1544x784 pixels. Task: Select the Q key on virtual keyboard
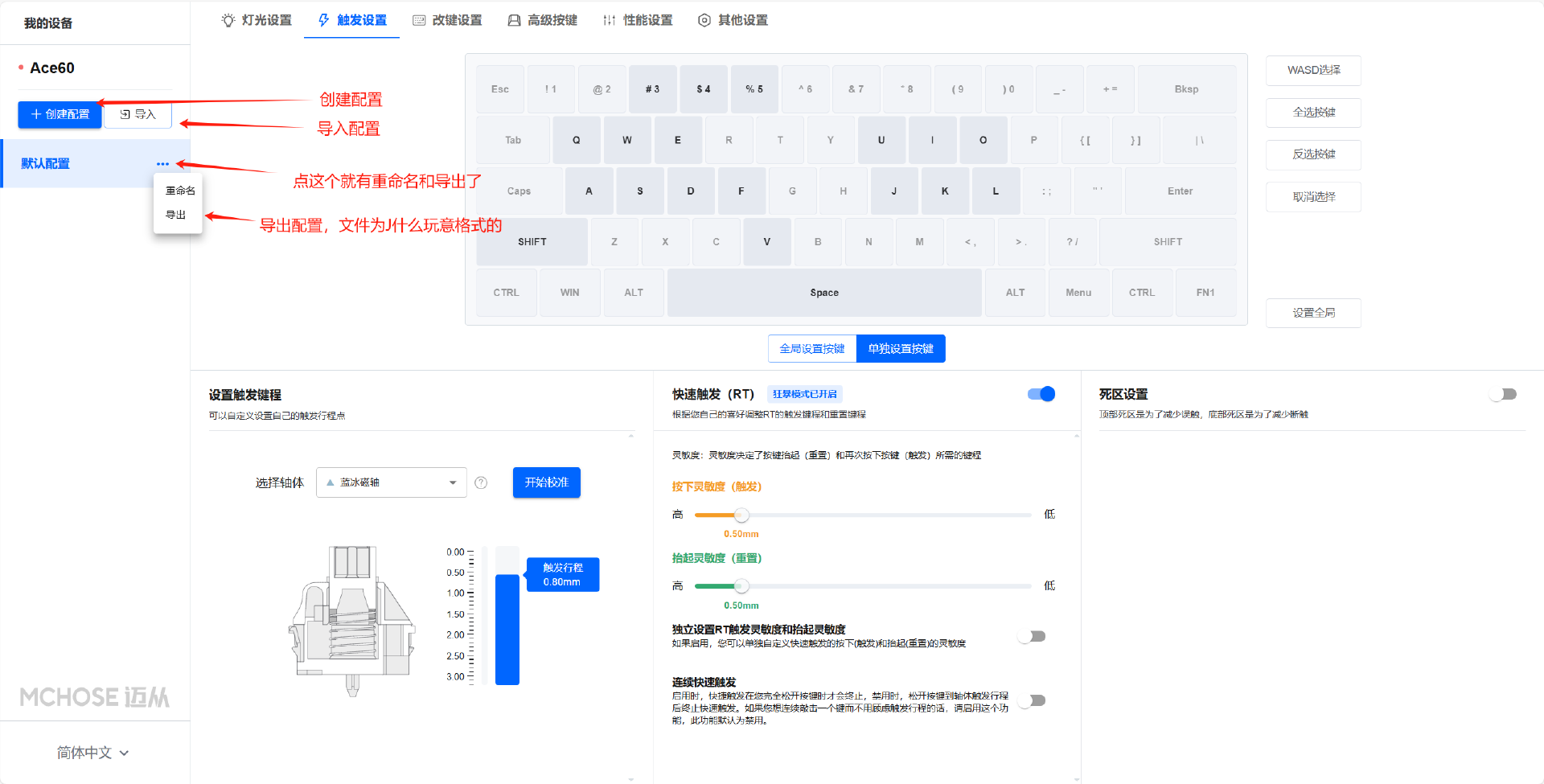[x=576, y=140]
